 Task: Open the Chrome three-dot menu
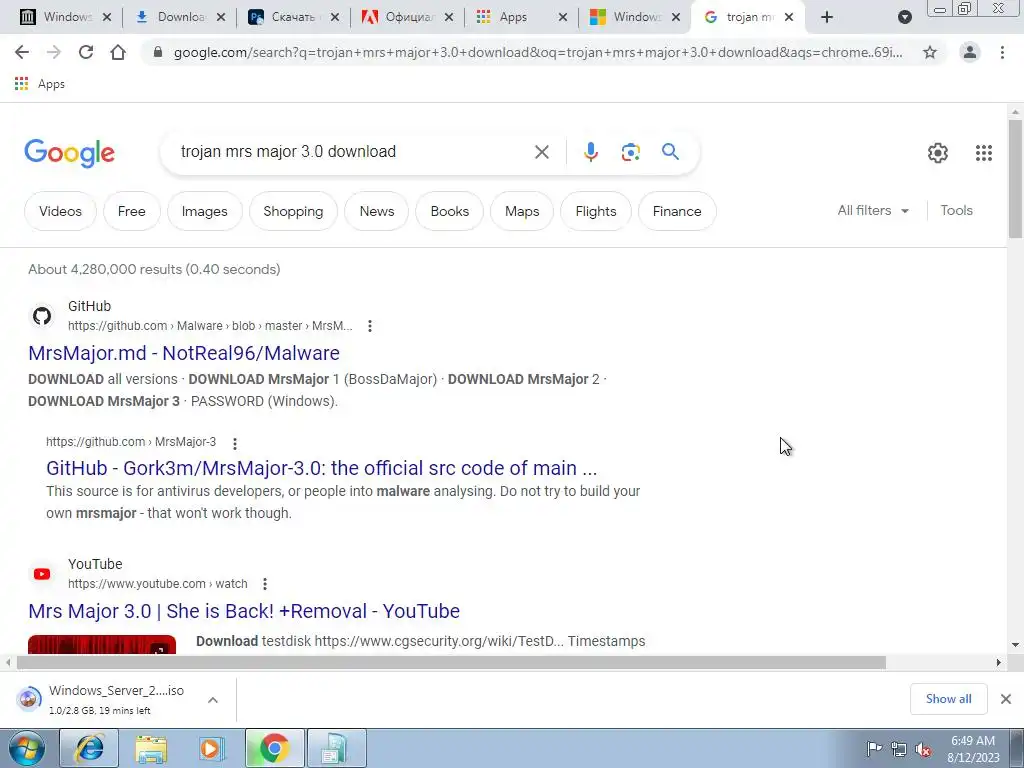(1002, 52)
